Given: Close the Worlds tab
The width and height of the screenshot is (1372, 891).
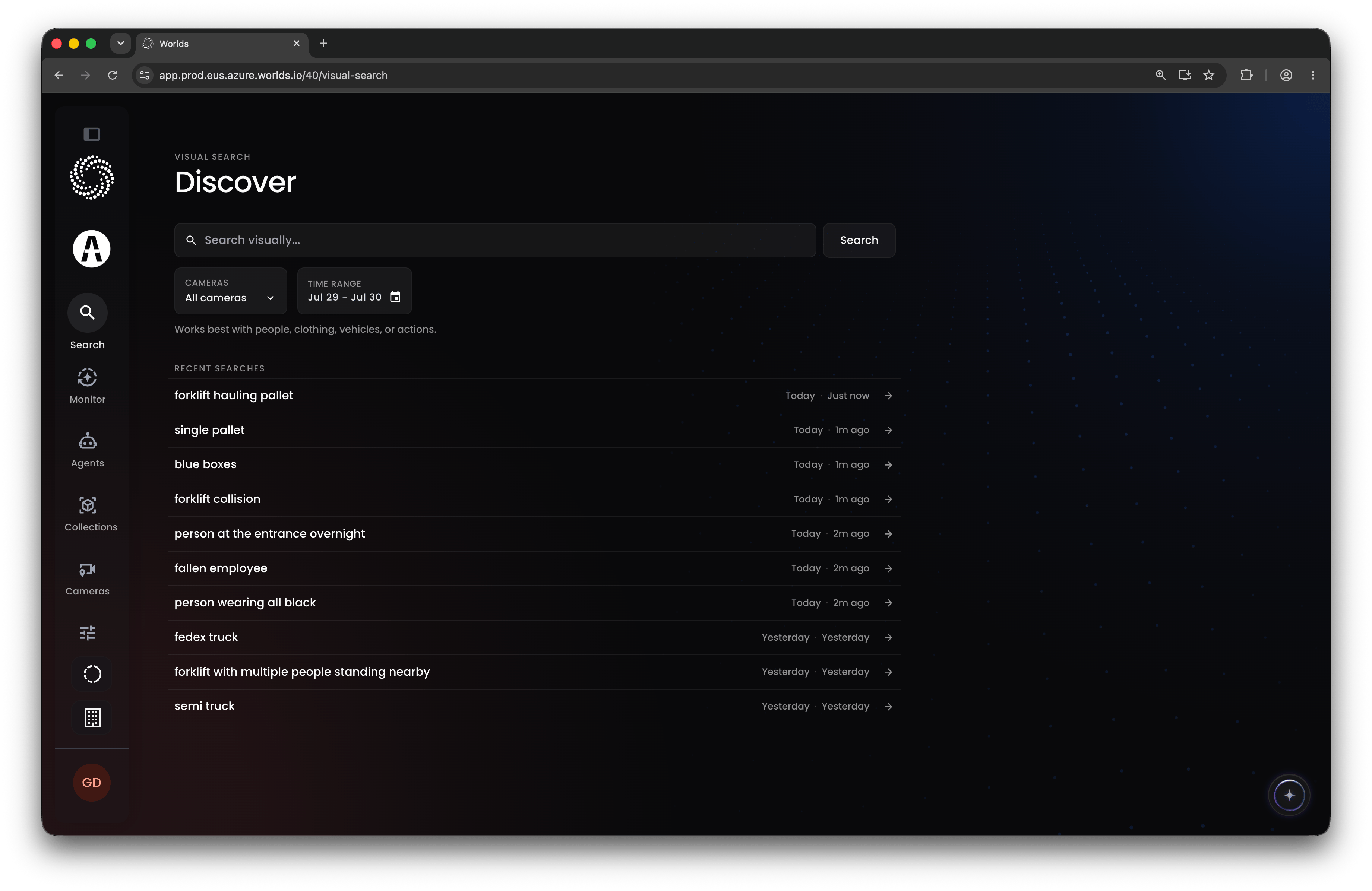Looking at the screenshot, I should pyautogui.click(x=296, y=43).
